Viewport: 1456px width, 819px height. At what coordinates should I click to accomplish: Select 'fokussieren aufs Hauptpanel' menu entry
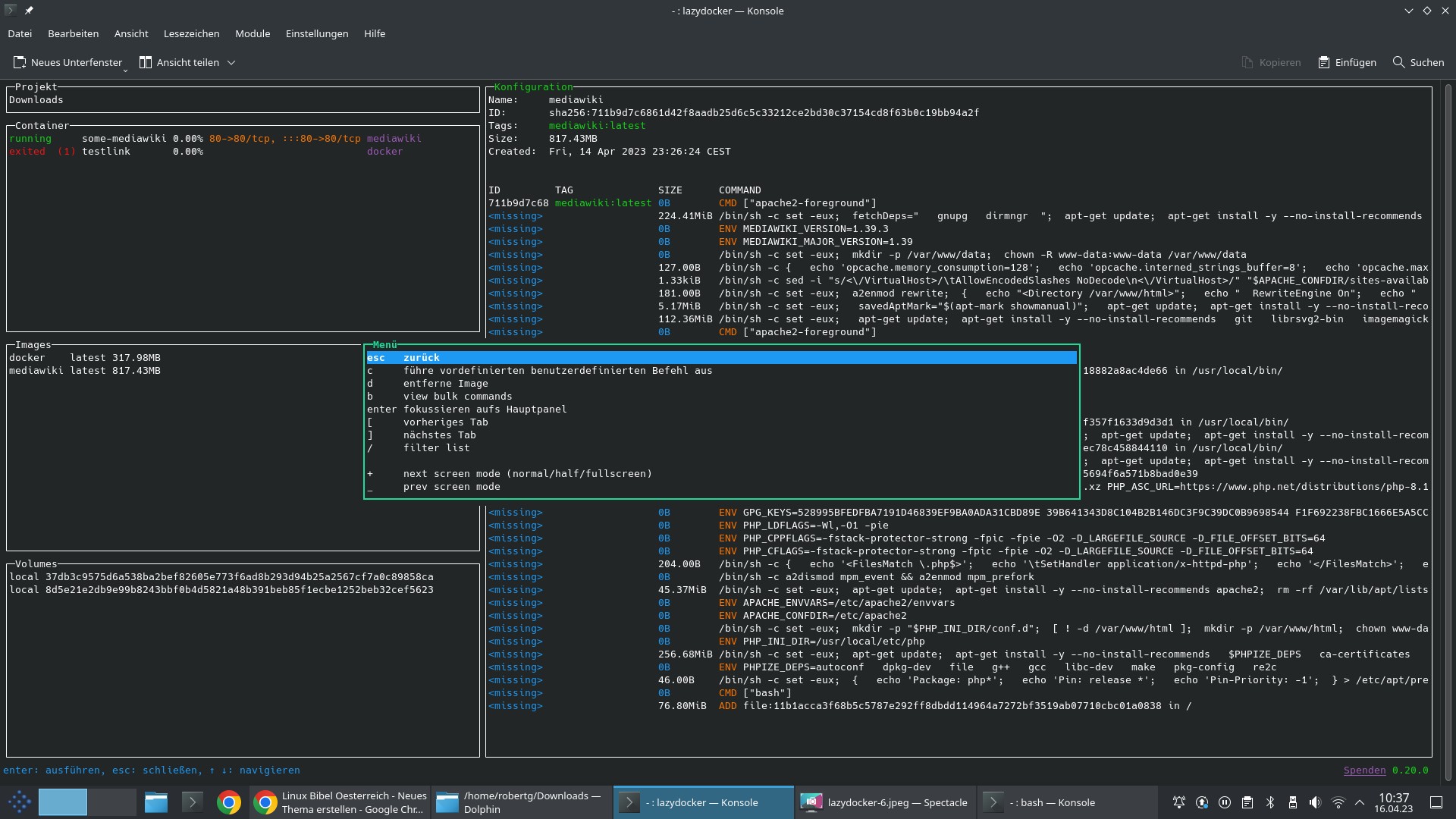(x=721, y=409)
